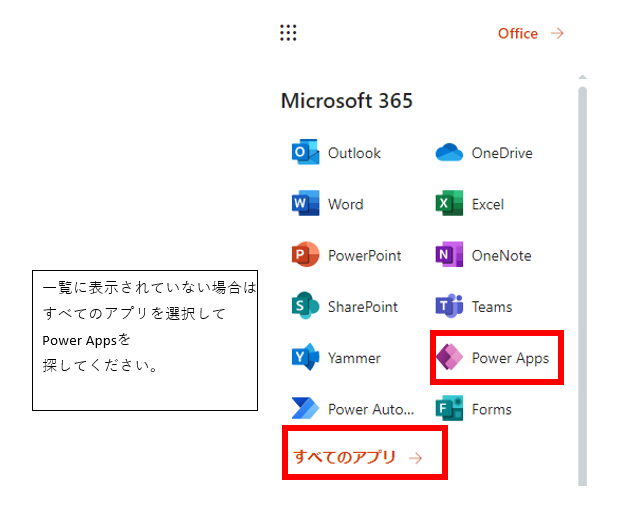This screenshot has height=527, width=643.
Task: Click the Teams text label
Action: (492, 307)
